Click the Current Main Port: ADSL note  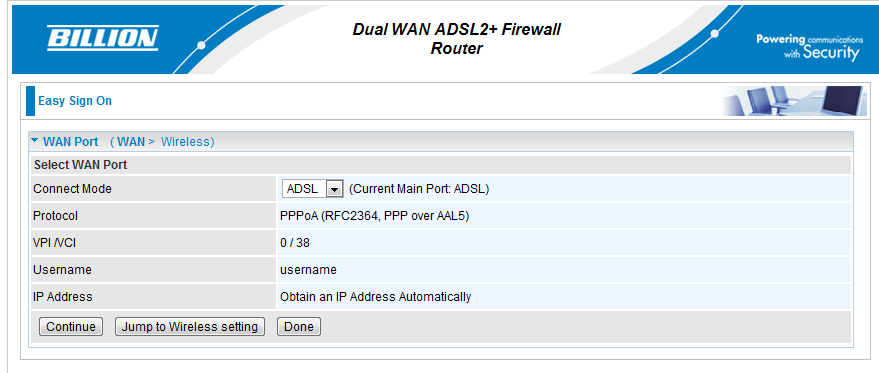point(419,189)
